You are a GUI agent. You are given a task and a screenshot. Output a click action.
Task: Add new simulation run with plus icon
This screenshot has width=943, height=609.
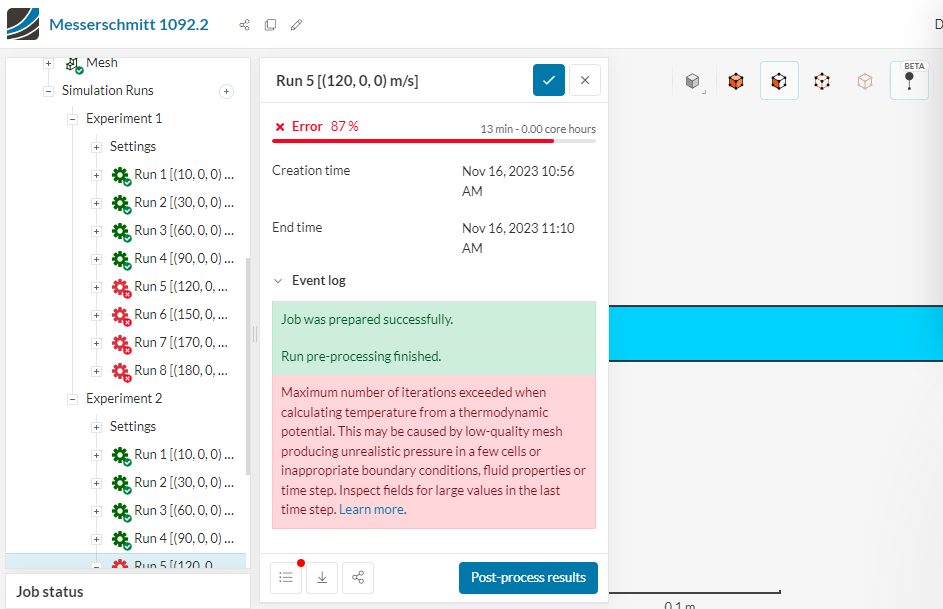(226, 91)
